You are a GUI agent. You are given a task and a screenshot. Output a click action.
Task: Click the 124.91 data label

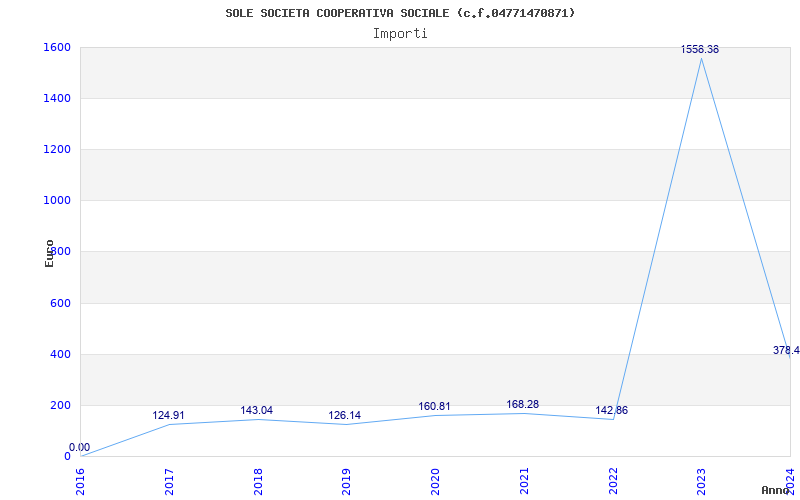(168, 415)
